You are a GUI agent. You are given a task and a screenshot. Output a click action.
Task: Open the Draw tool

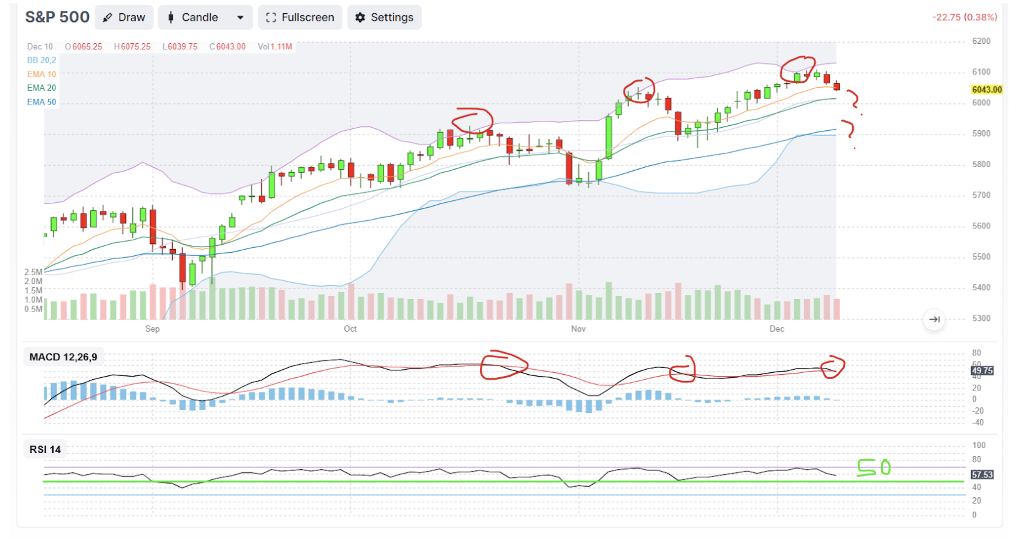(124, 18)
